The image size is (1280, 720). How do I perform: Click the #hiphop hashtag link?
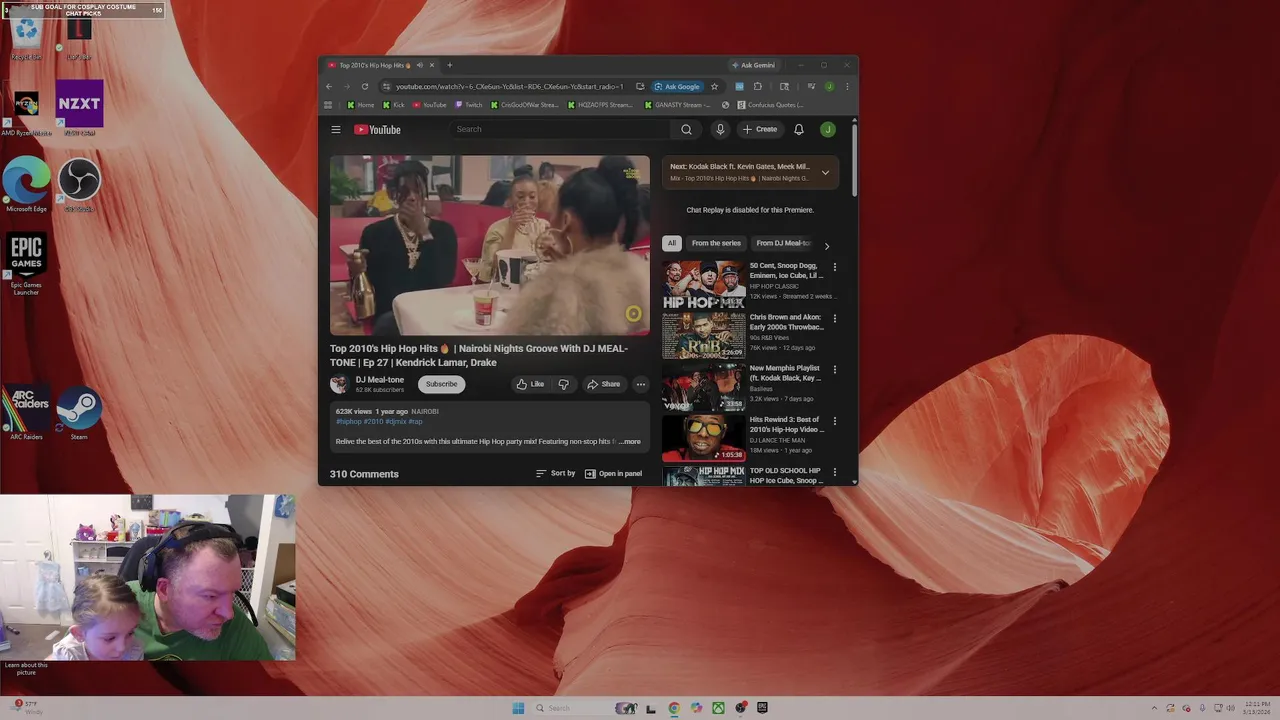(348, 421)
